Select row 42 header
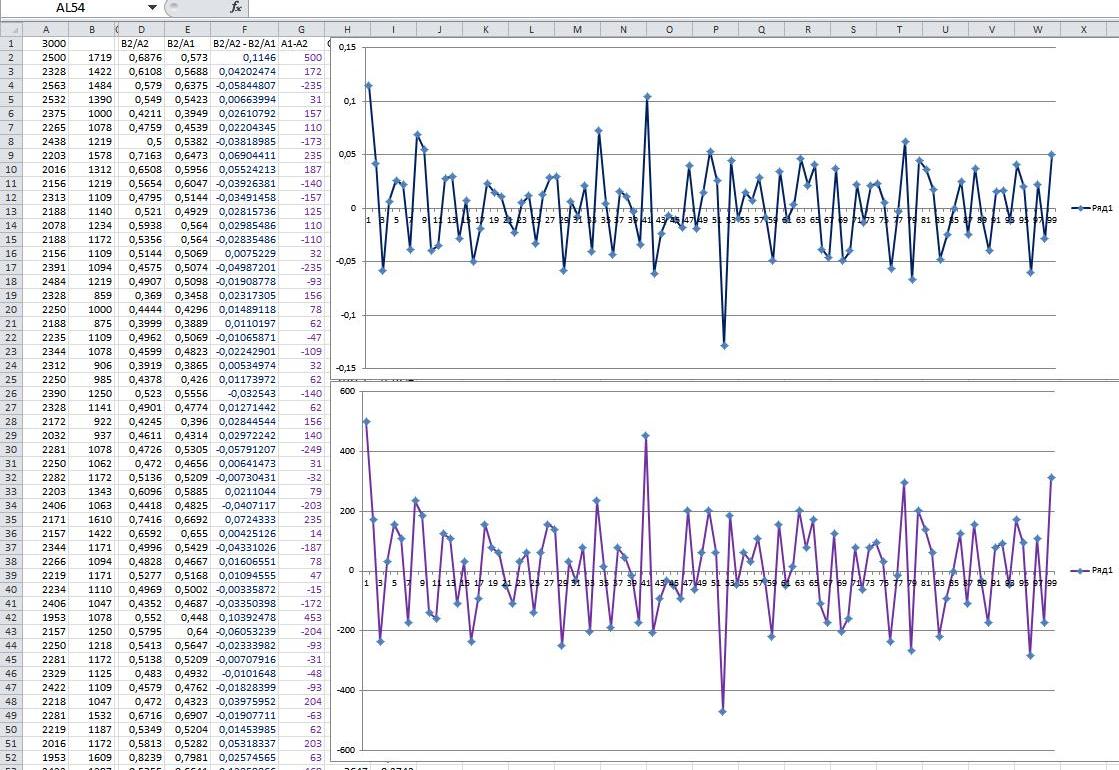Screen dimensions: 1119x770 11,617
